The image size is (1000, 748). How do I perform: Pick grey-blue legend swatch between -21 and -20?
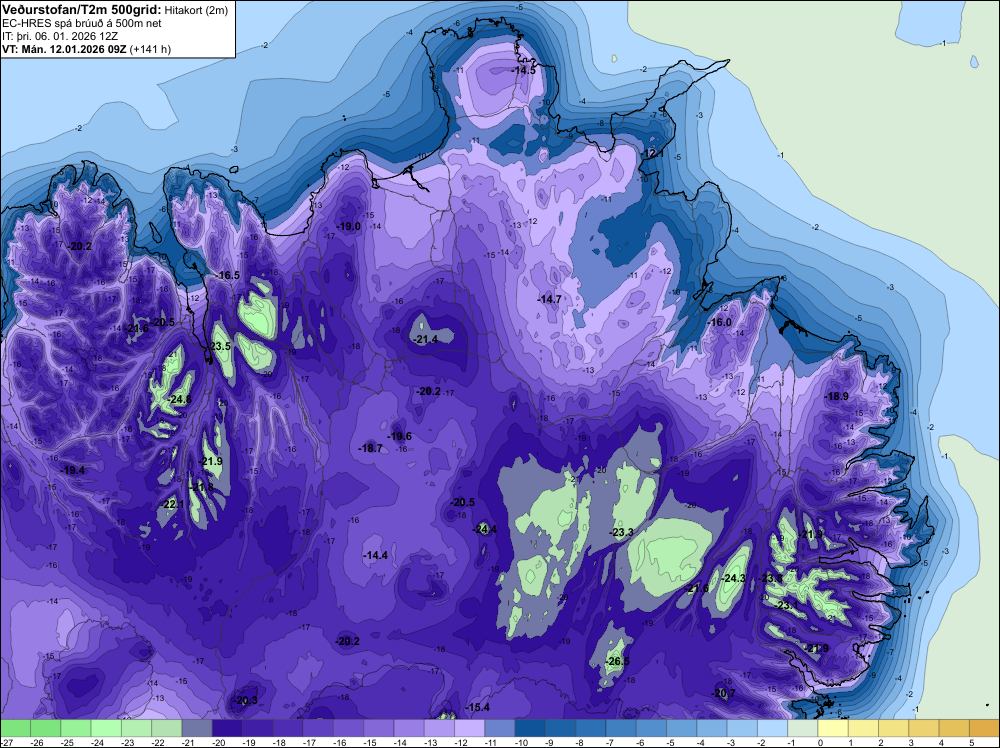[x=197, y=728]
